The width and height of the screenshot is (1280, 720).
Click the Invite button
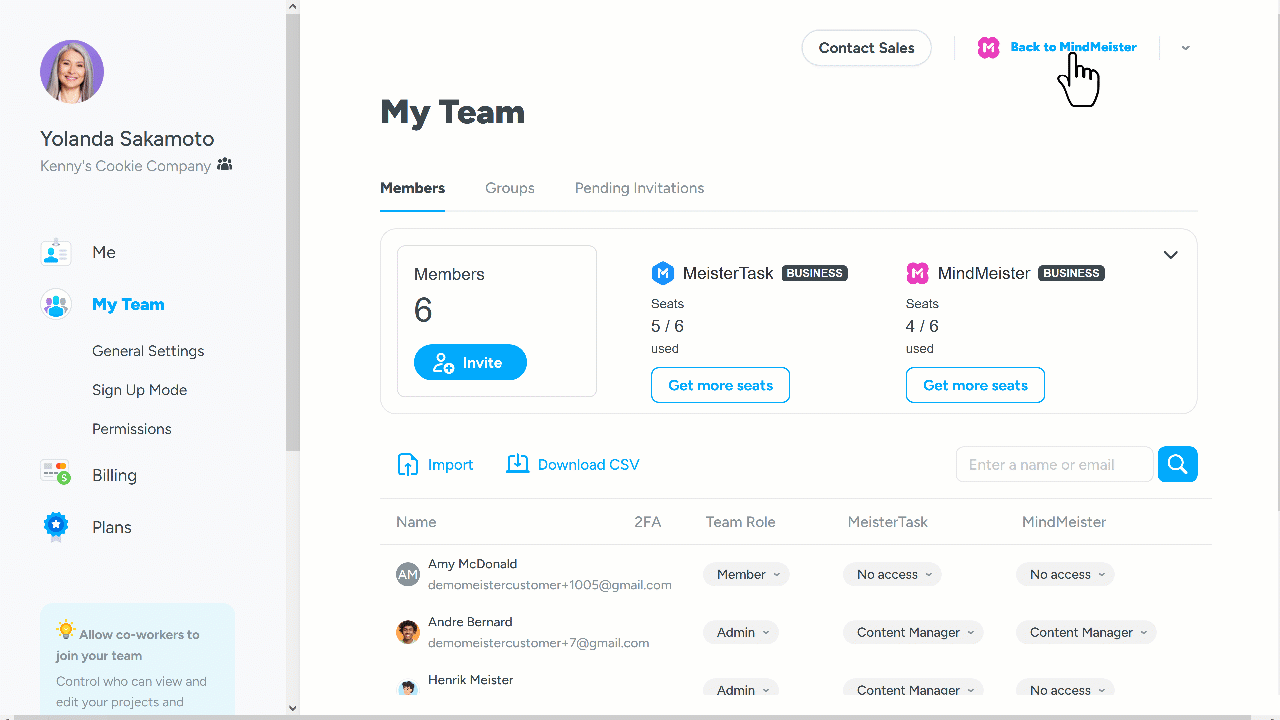tap(470, 363)
